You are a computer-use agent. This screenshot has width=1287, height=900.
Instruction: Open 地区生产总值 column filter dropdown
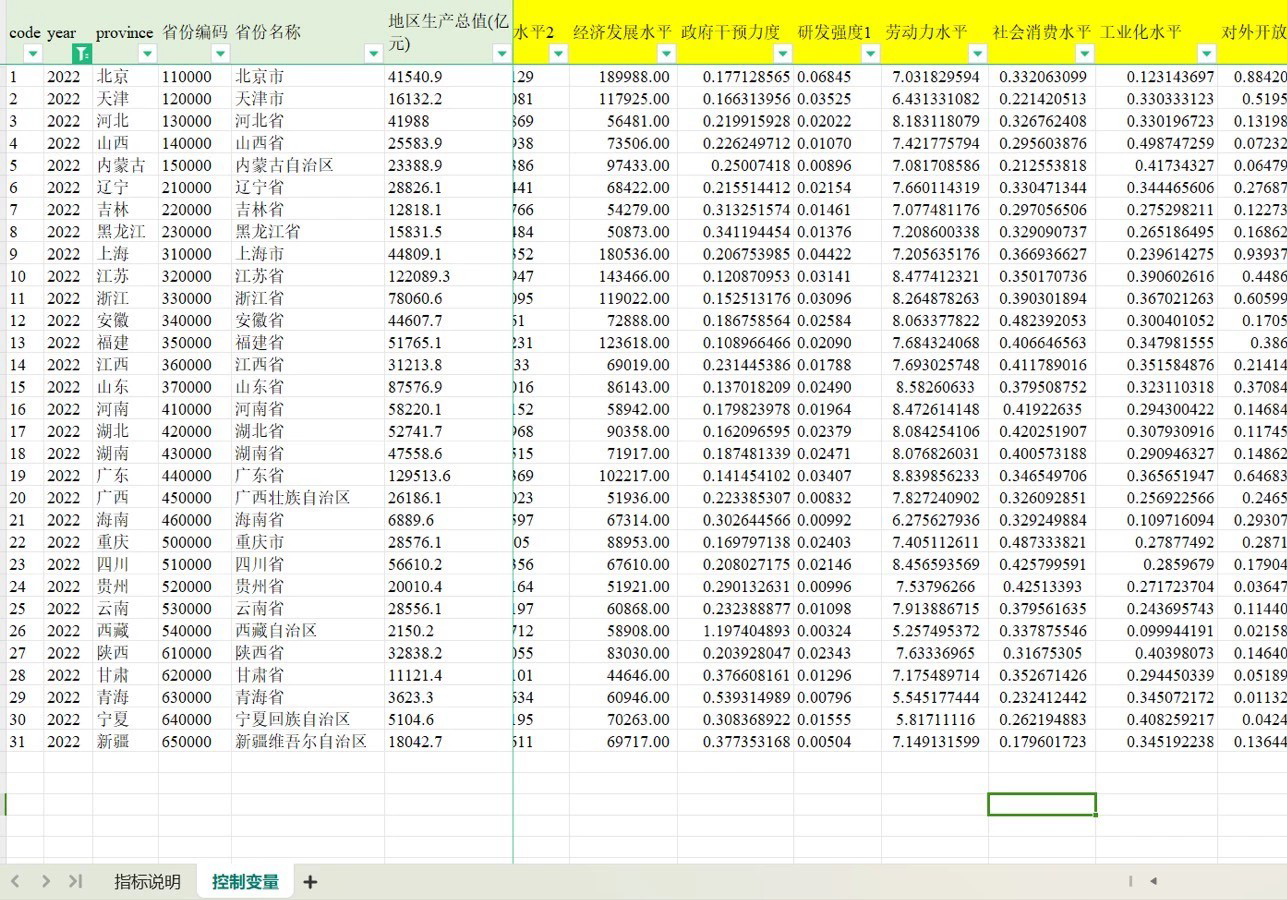click(501, 54)
